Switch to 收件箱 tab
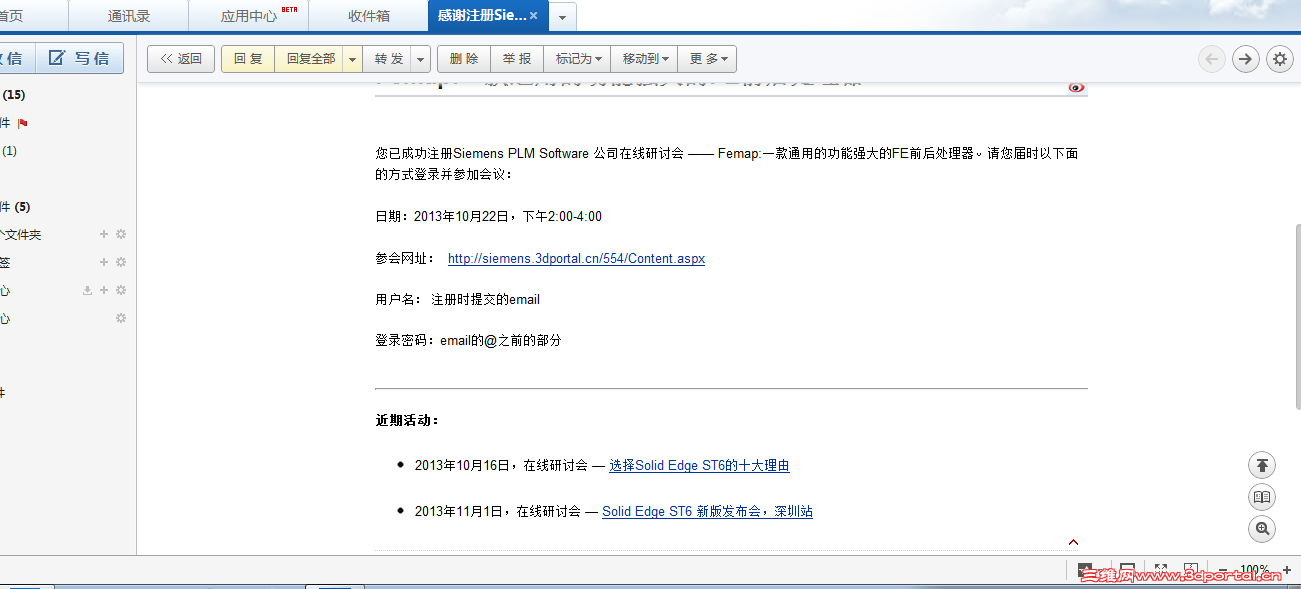The height and width of the screenshot is (589, 1301). pyautogui.click(x=368, y=16)
